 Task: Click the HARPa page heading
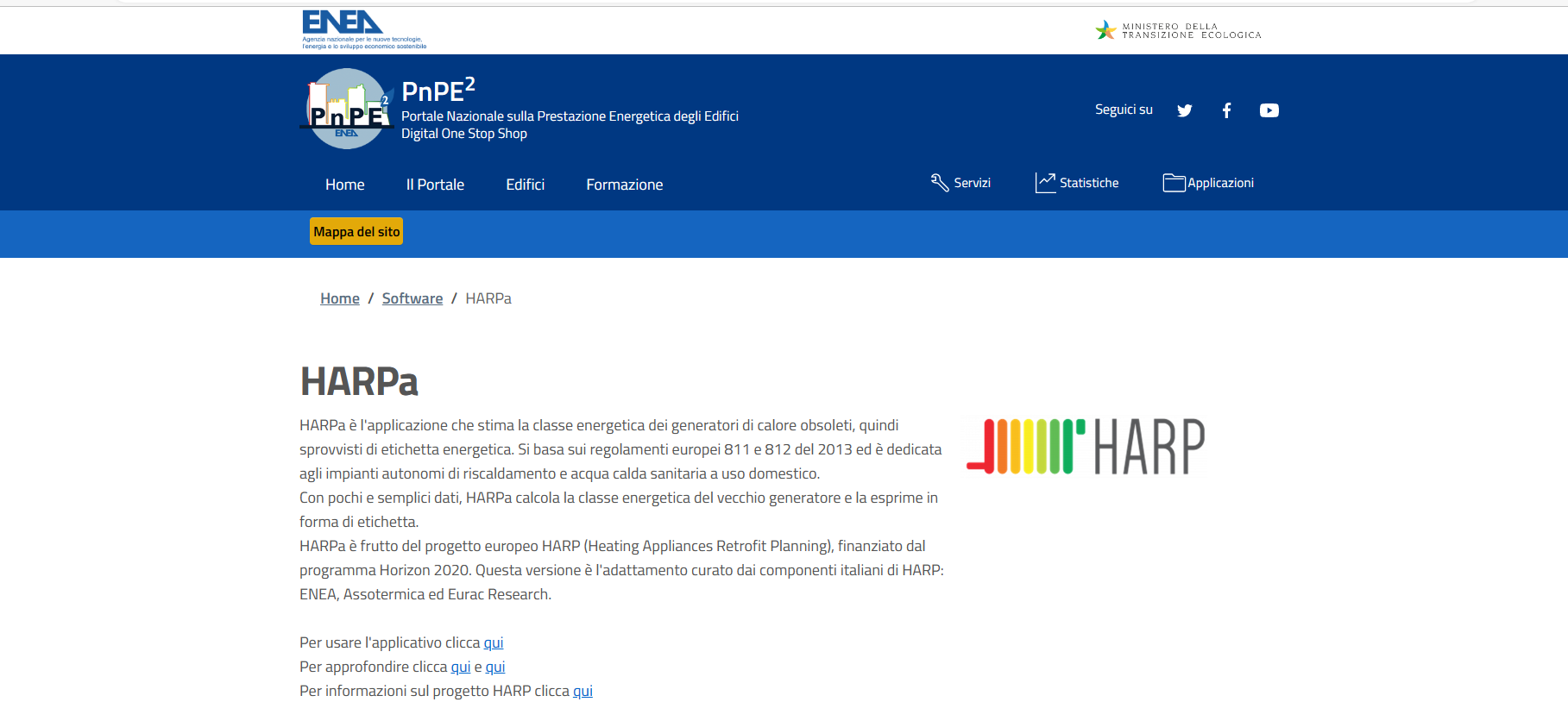(x=359, y=381)
